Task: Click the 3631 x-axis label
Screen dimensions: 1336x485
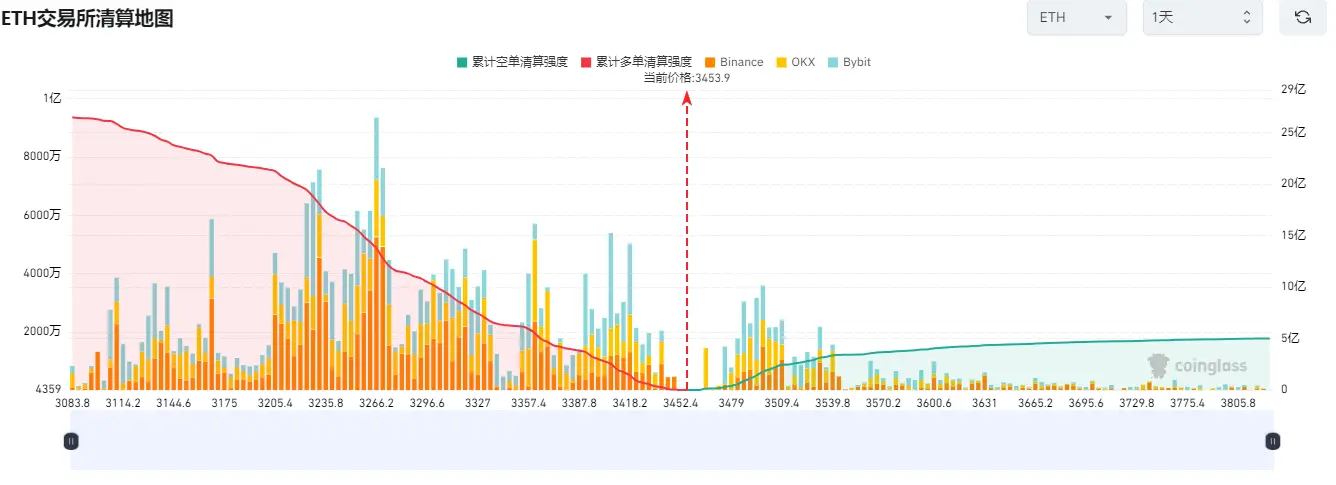Action: tap(985, 403)
